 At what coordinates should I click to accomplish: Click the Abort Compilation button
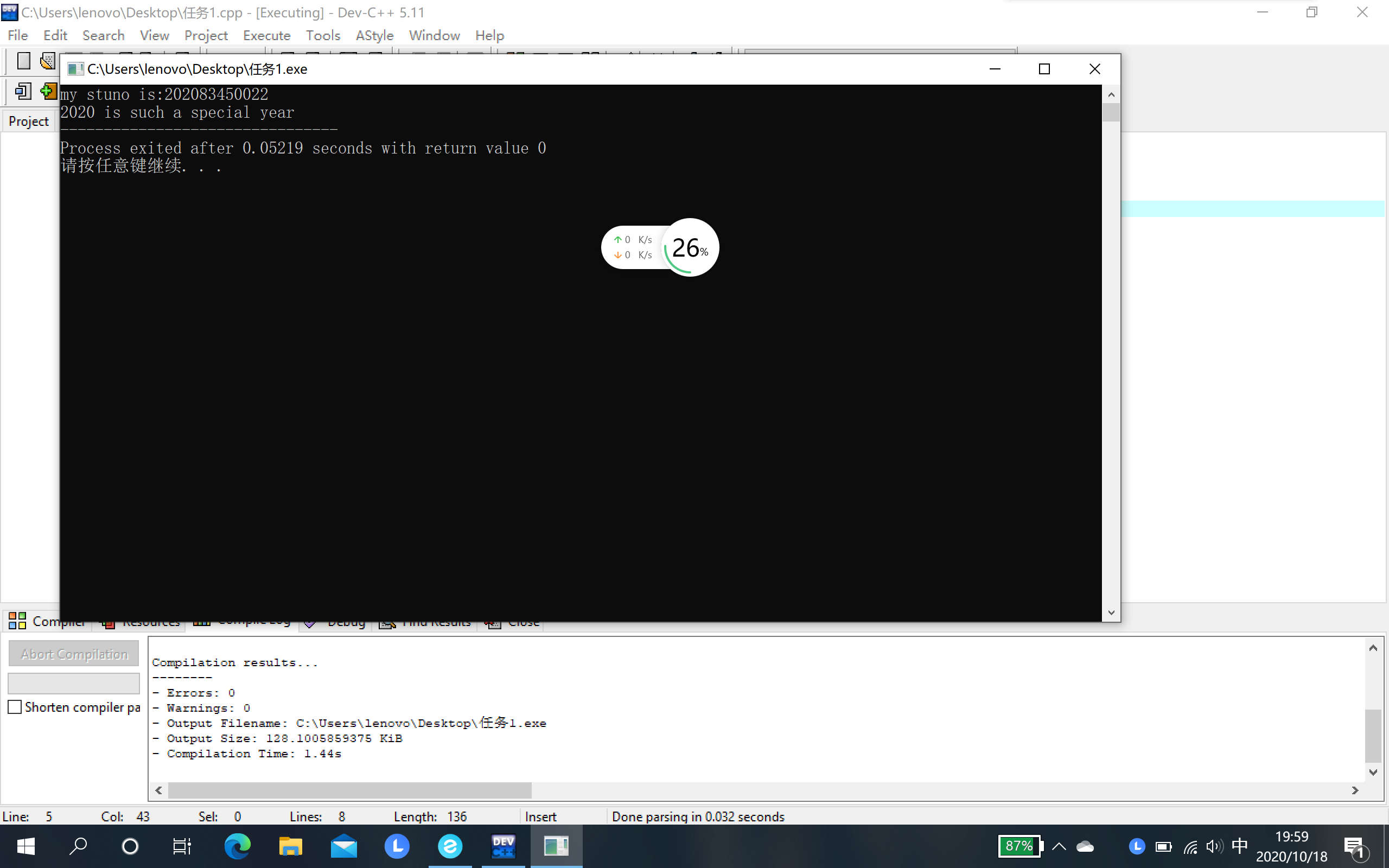73,654
